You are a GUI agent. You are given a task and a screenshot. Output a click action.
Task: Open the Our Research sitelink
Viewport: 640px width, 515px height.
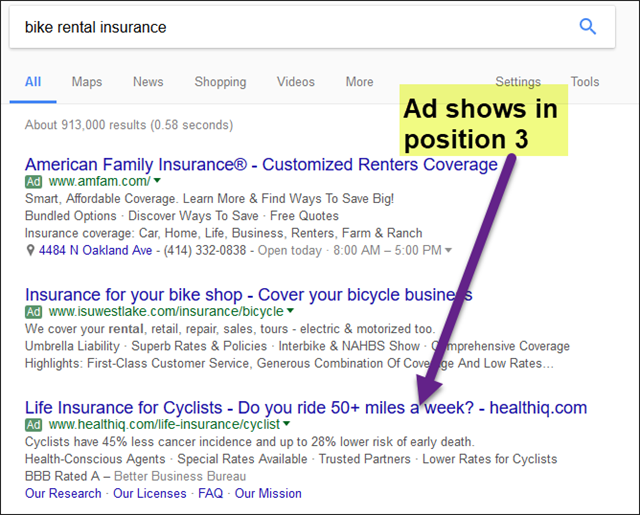[63, 493]
